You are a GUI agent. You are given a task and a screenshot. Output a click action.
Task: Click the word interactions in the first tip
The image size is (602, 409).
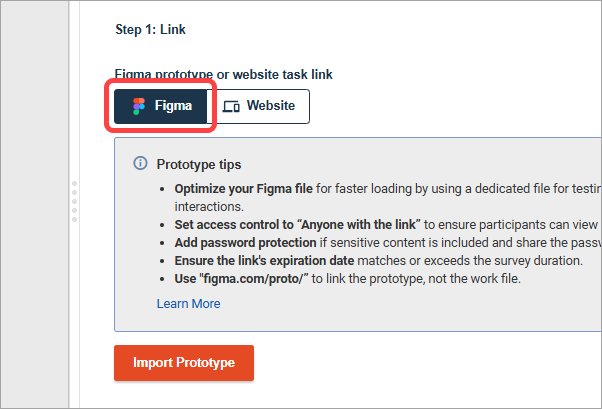[x=209, y=207]
